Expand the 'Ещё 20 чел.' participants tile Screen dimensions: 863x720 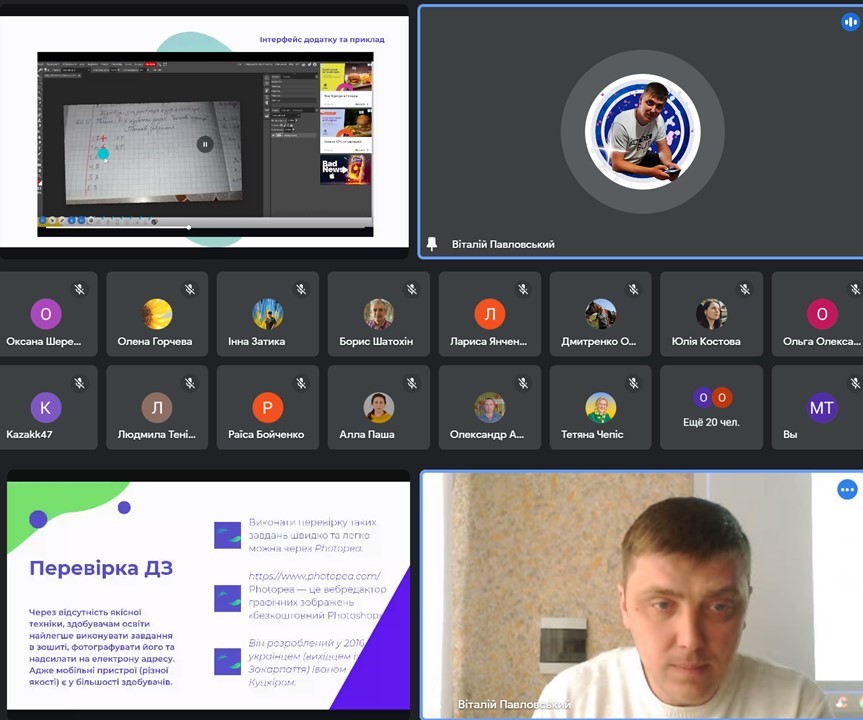(711, 407)
